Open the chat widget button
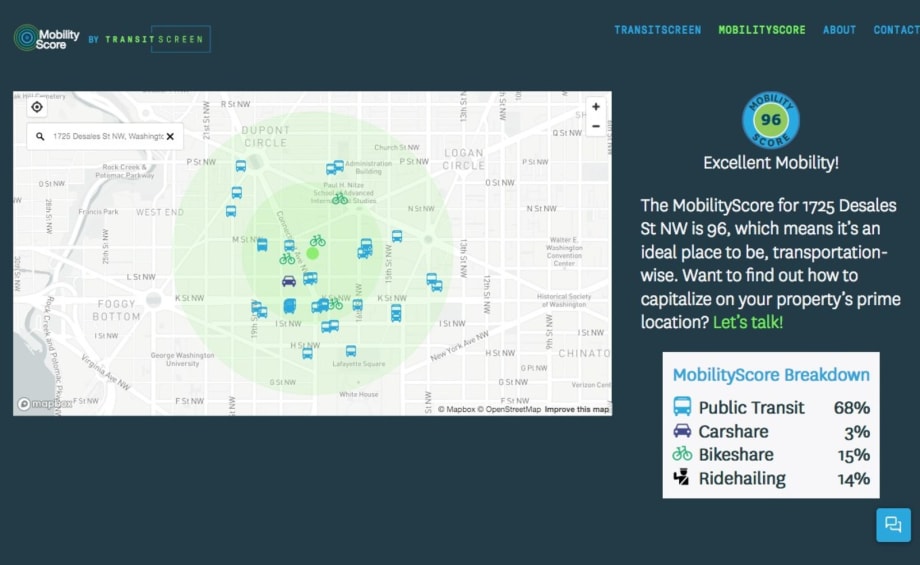920x565 pixels. [893, 525]
